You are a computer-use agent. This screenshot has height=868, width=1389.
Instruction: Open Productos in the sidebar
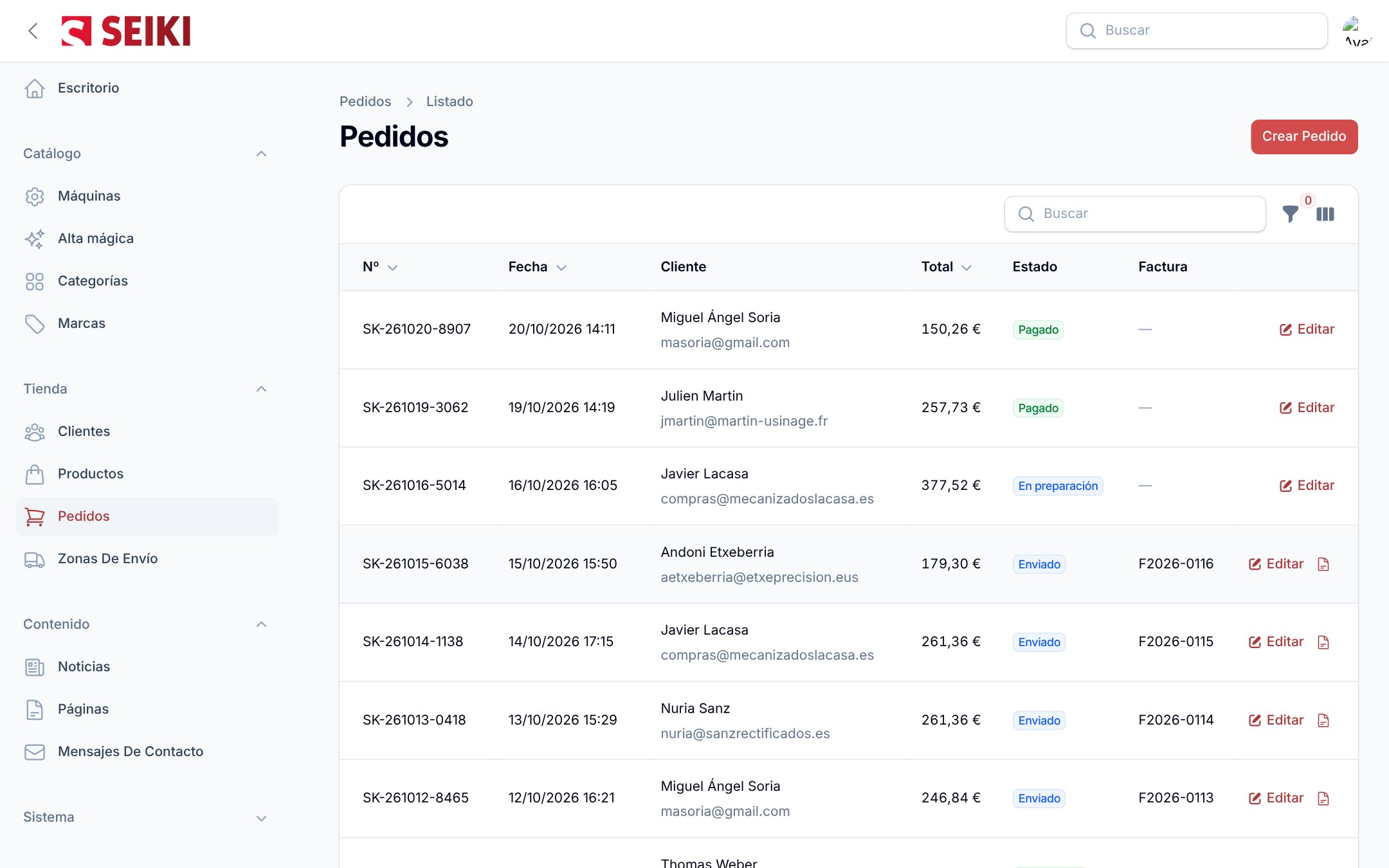point(147,474)
